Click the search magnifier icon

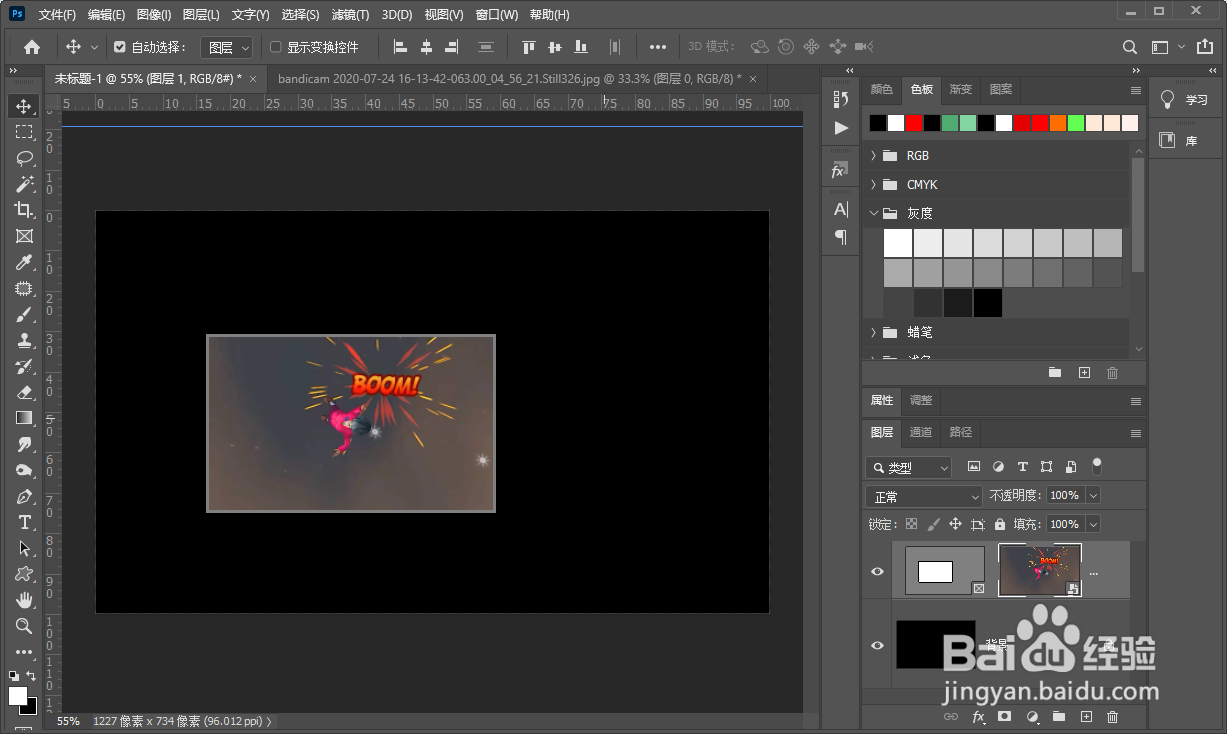1130,47
